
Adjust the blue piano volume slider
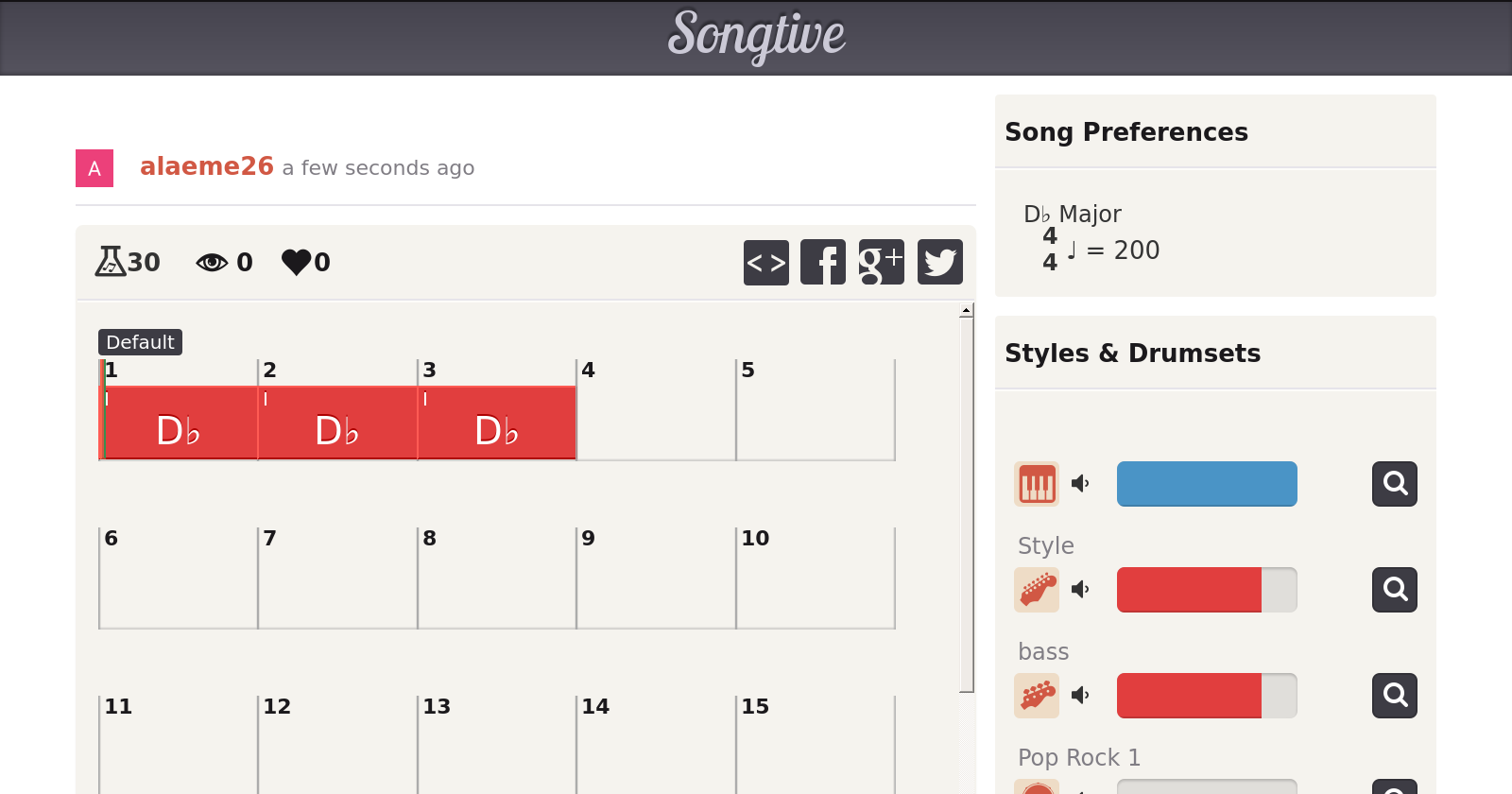pos(1207,484)
